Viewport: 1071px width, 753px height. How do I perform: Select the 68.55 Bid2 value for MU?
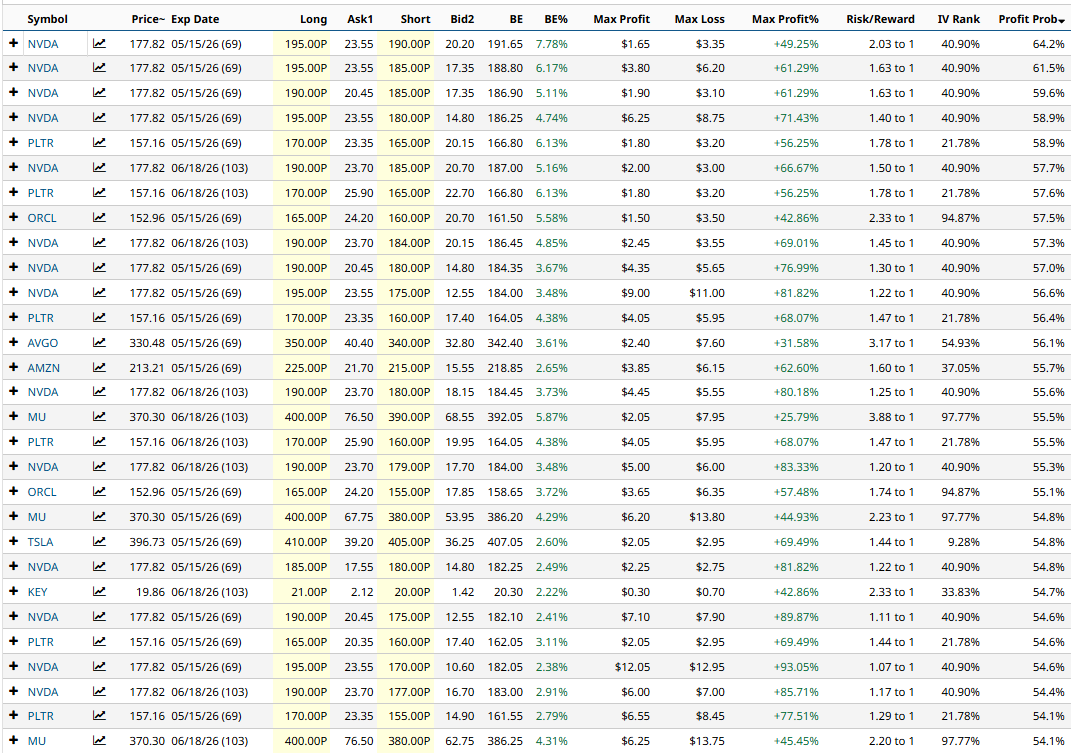[x=460, y=417]
